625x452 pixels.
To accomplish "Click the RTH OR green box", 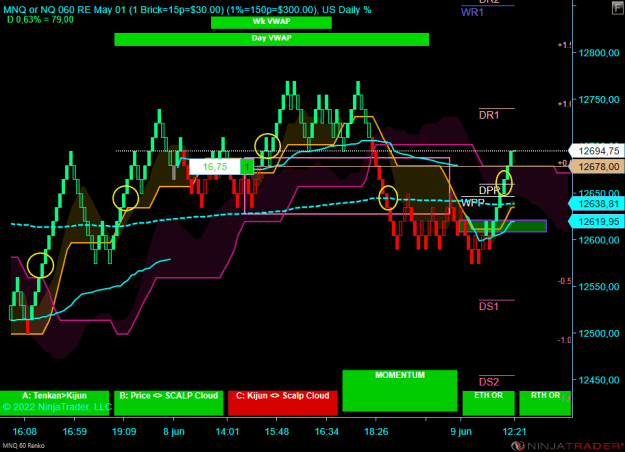I will 545,403.
